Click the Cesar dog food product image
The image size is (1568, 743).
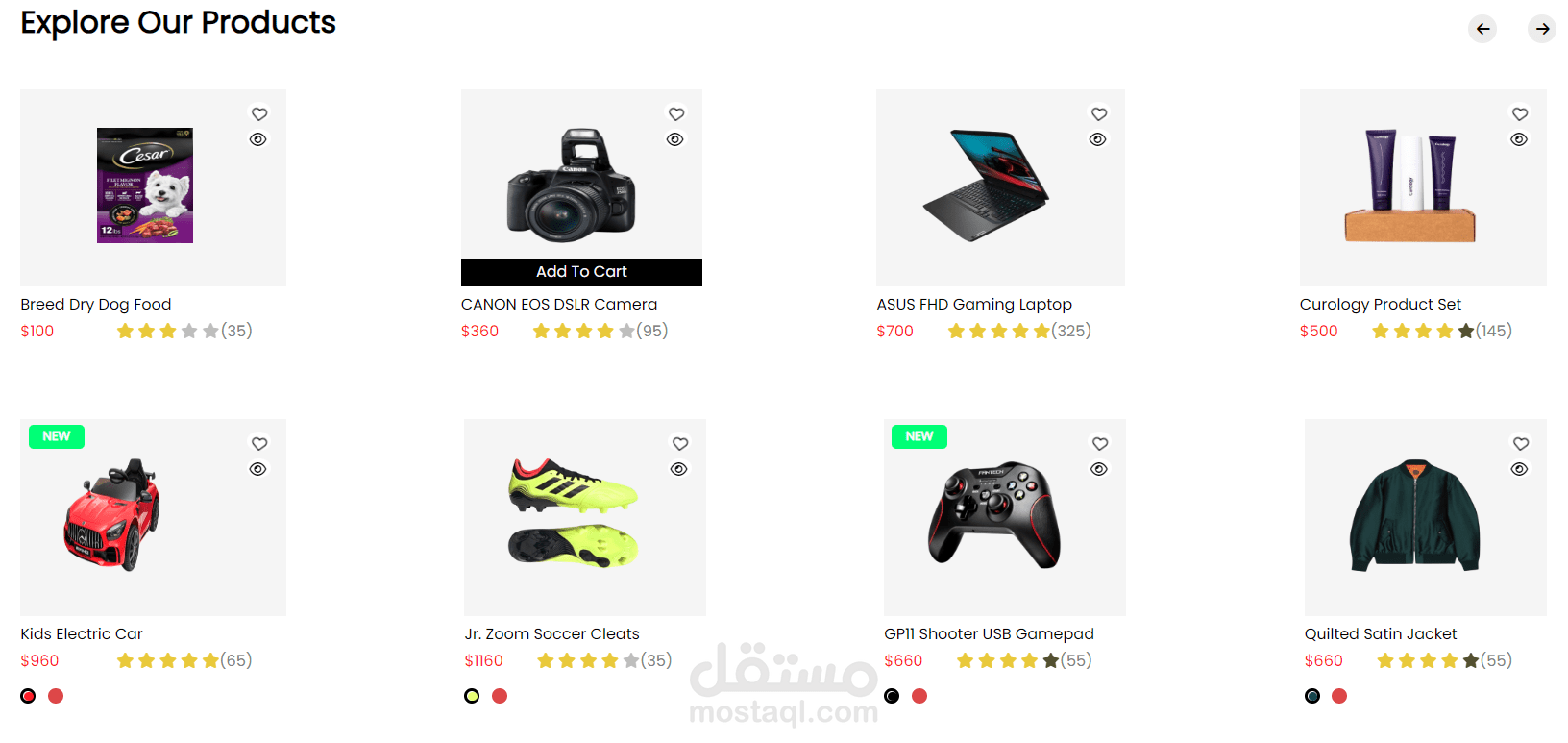pyautogui.click(x=145, y=186)
